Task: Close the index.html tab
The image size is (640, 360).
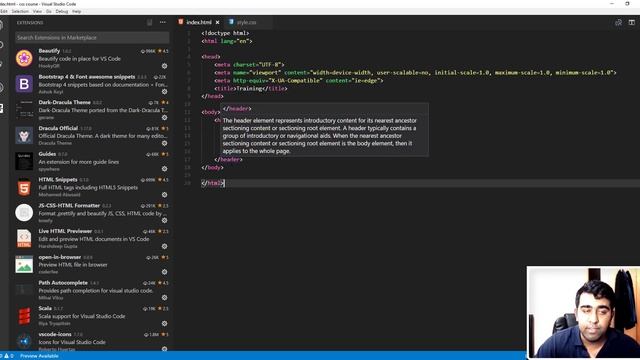Action: click(218, 22)
